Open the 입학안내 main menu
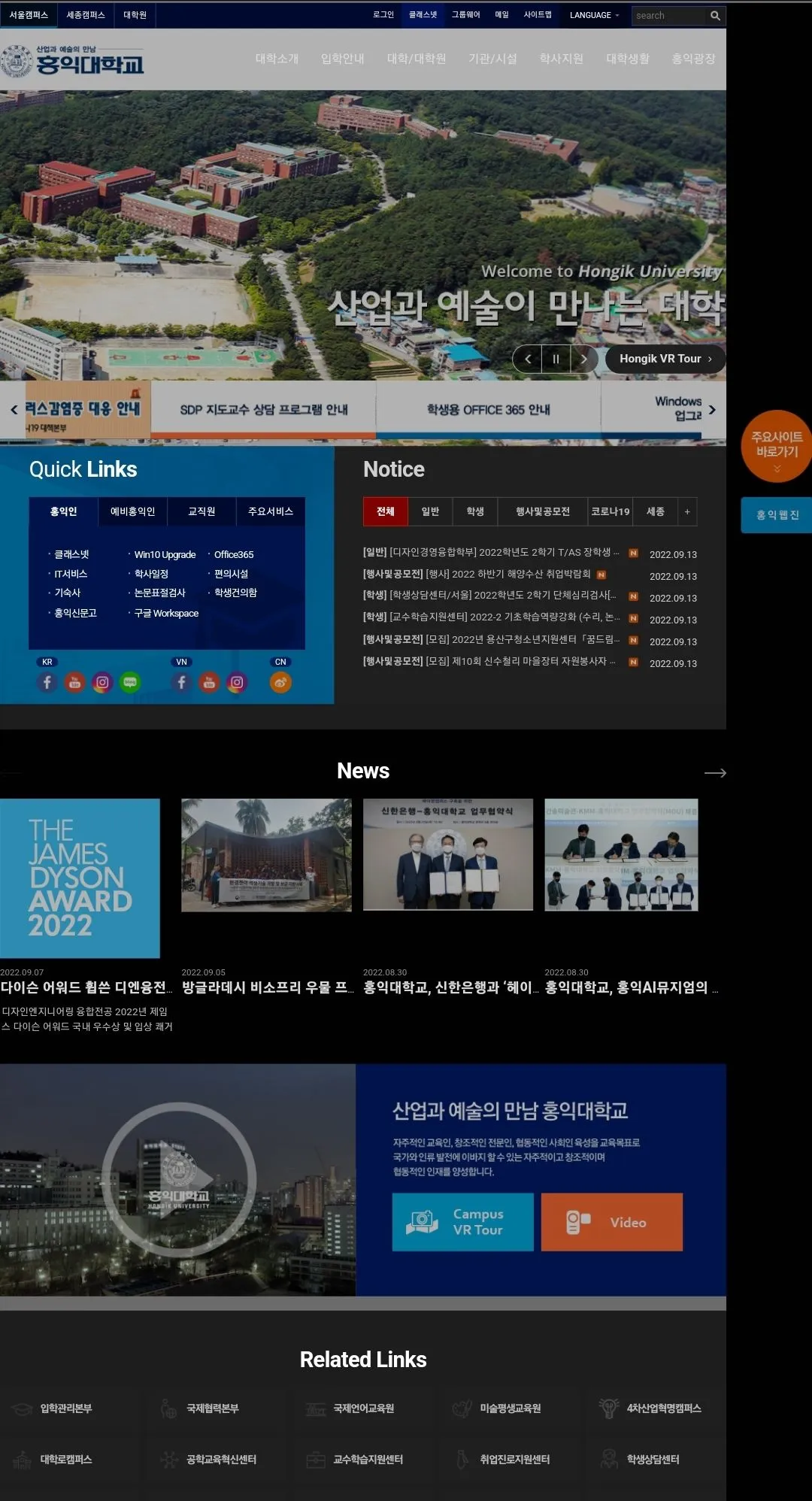812x1501 pixels. point(342,59)
